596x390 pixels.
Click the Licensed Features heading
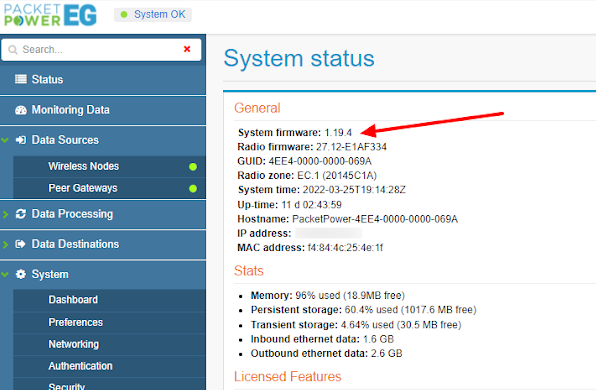point(288,377)
